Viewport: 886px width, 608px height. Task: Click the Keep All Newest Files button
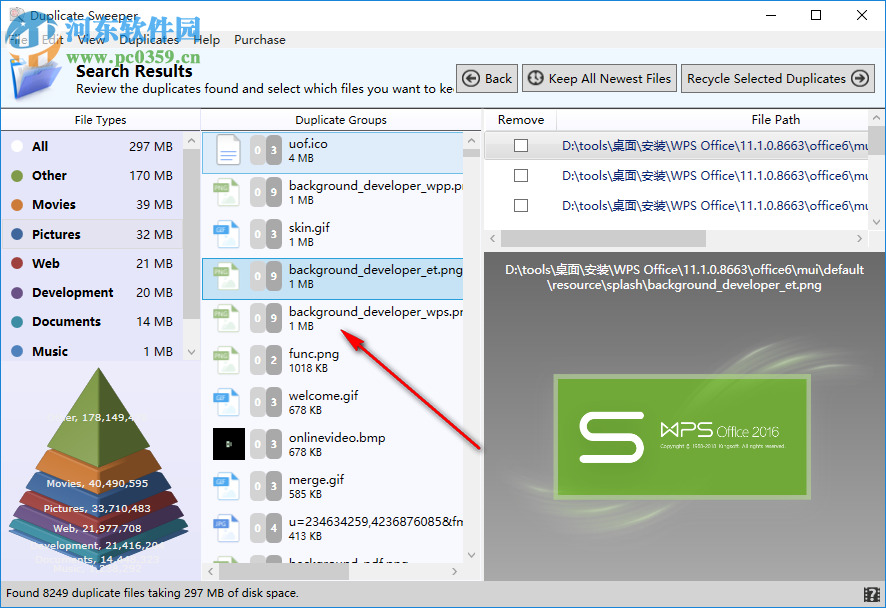coord(598,78)
